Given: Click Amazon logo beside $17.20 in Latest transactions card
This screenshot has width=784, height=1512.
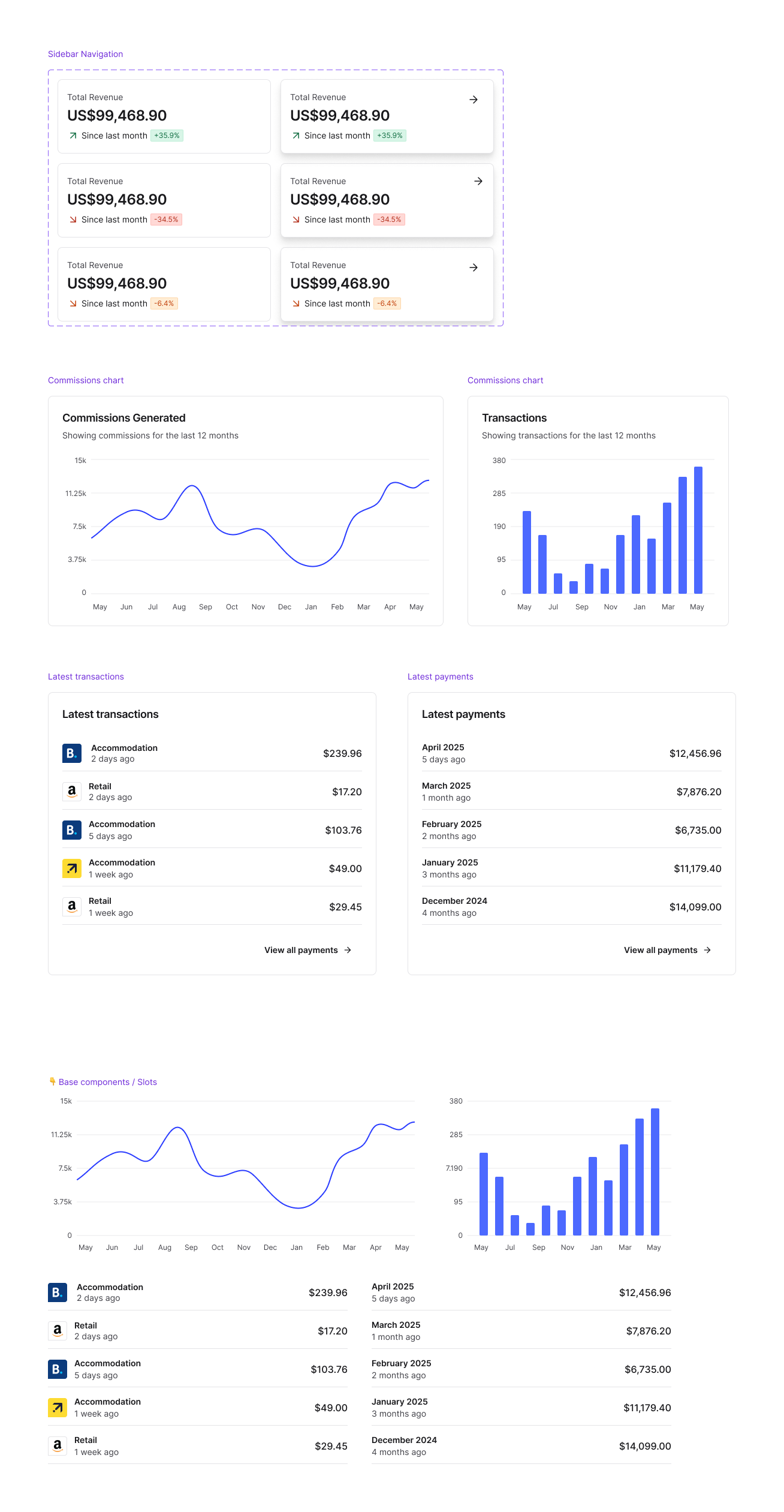Looking at the screenshot, I should pyautogui.click(x=72, y=792).
